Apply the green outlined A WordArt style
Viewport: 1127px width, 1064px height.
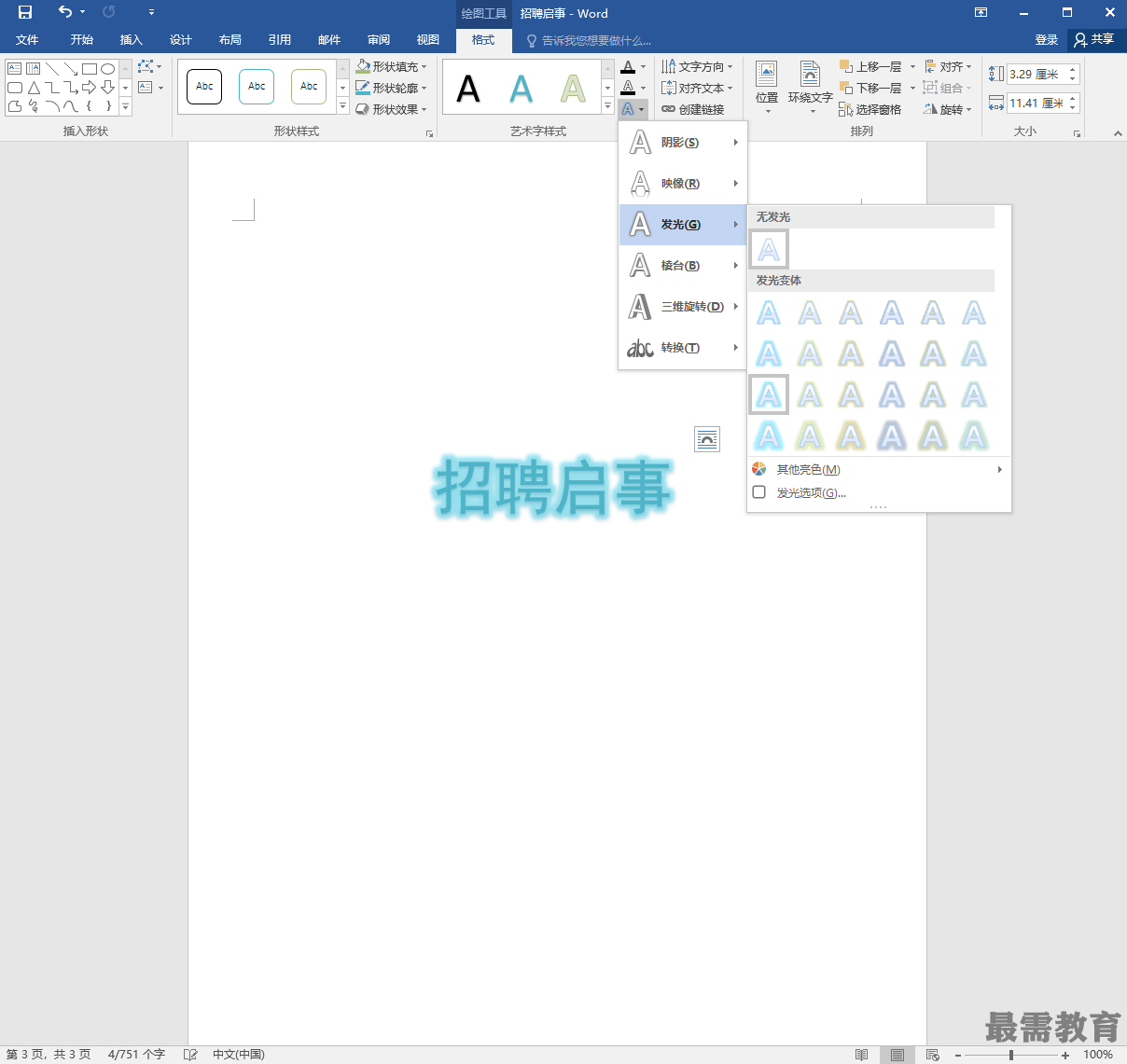coord(573,89)
